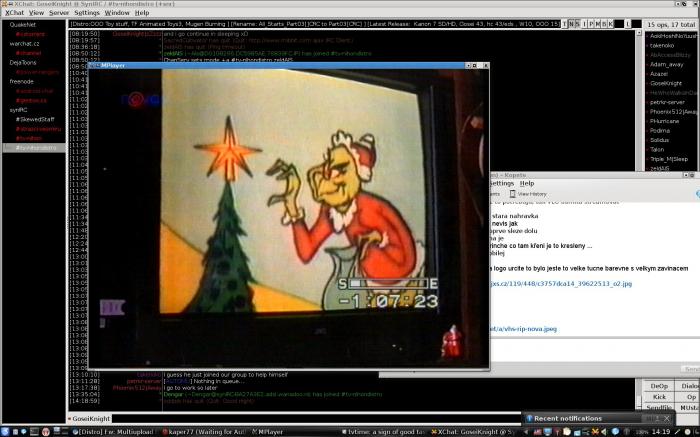Image resolution: width=700 pixels, height=437 pixels.
Task: Select user Podima in the user list
Action: click(x=659, y=130)
